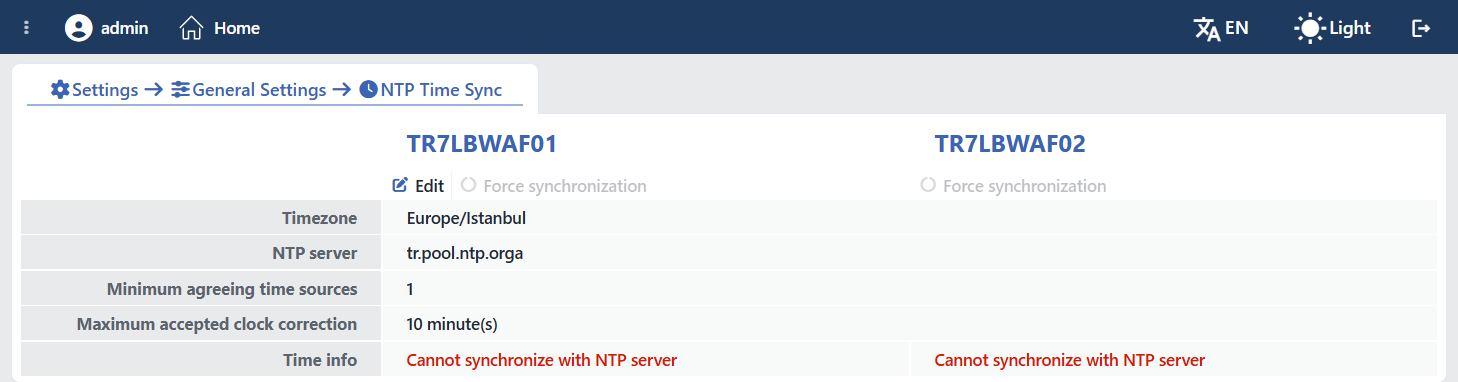Click the admin user avatar icon
1458x382 pixels.
coord(78,28)
